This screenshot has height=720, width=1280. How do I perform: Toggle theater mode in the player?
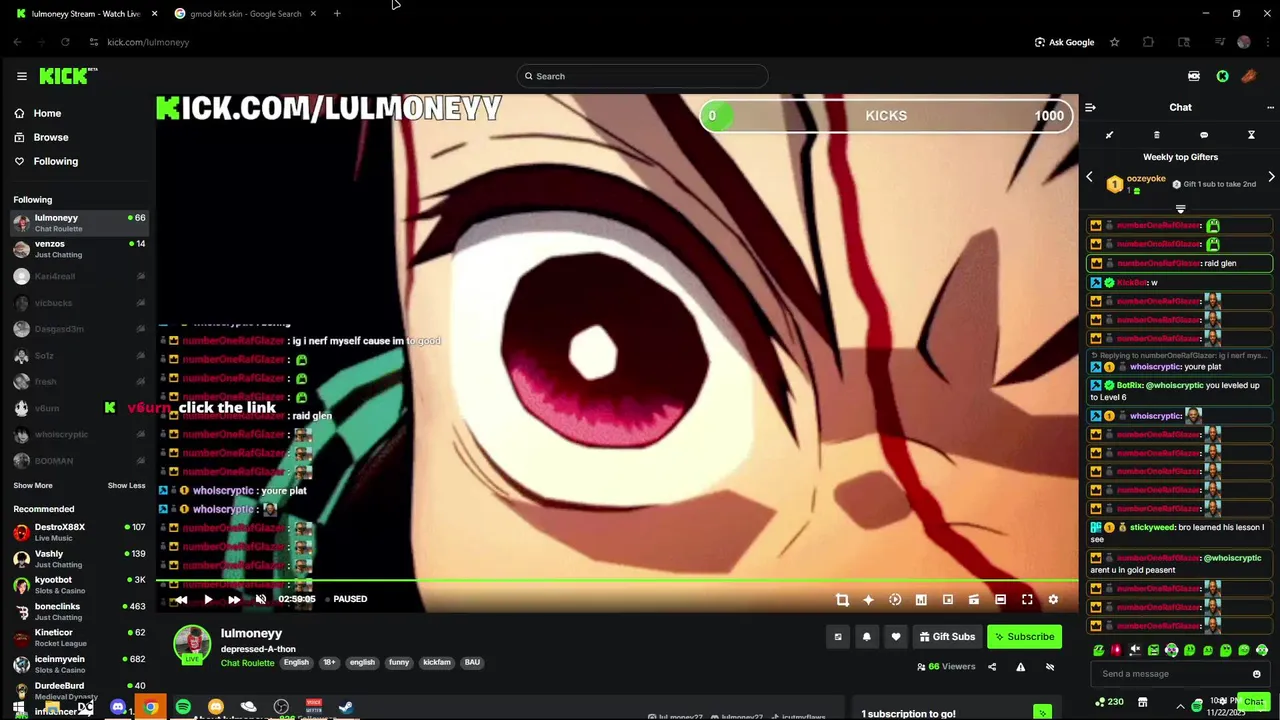click(x=1000, y=600)
